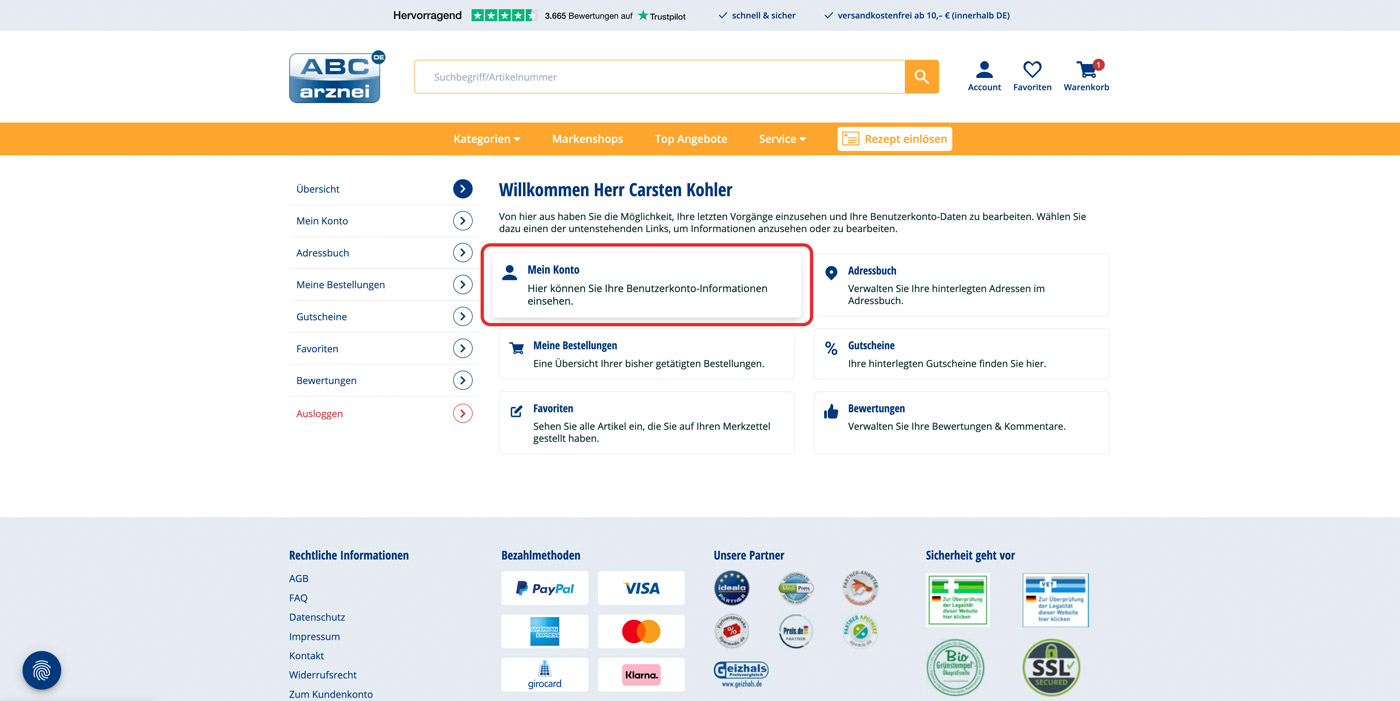Open Favoriten heart icon in header
The image size is (1400, 701).
coord(1032,75)
